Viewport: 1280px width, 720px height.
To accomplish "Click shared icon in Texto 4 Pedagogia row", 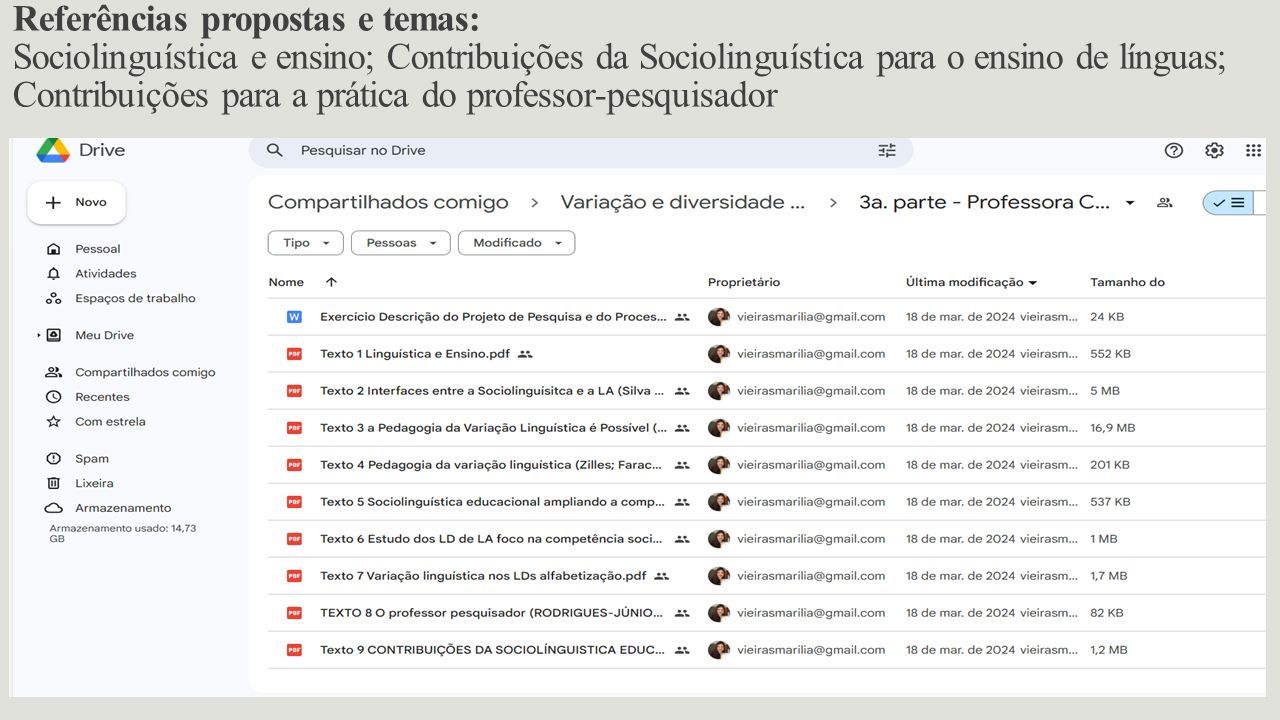I will click(682, 465).
